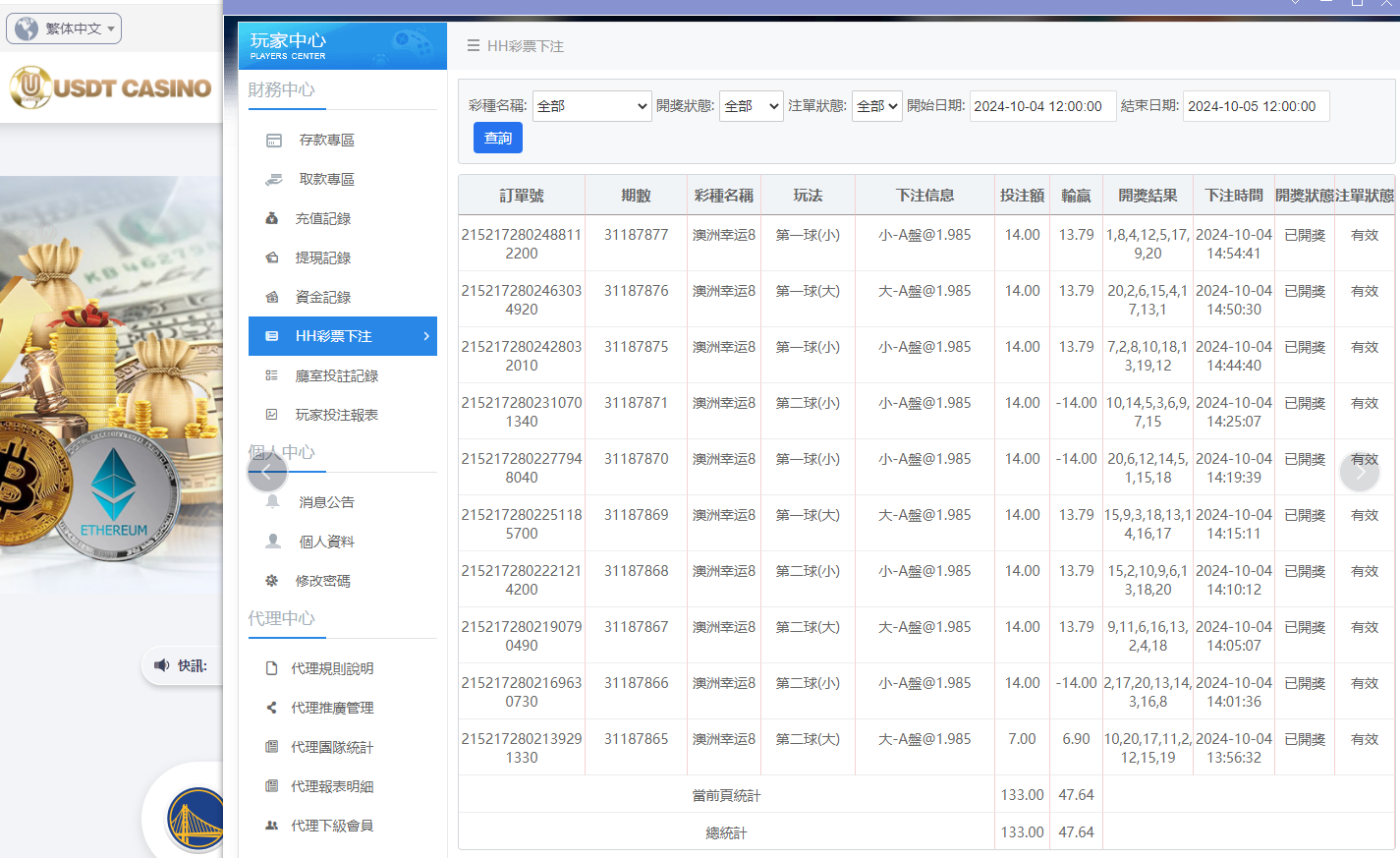
Task: Click the 修改密碼 gear icon
Action: pos(271,580)
